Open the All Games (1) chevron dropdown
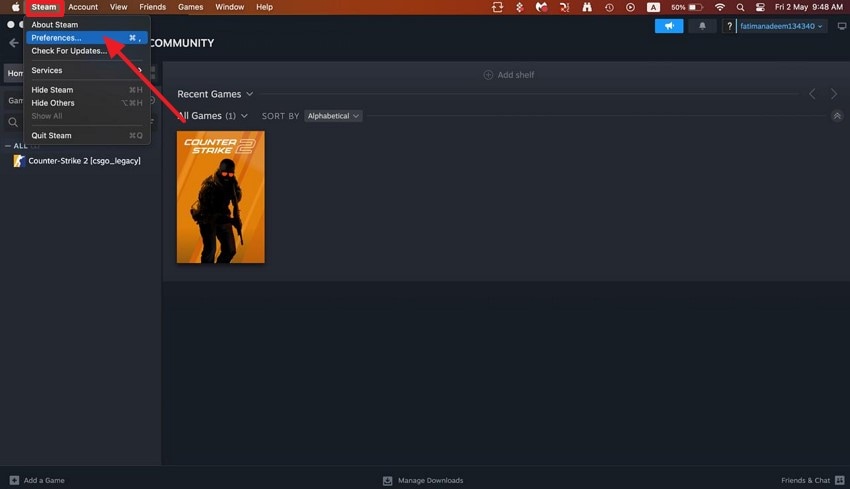The image size is (850, 489). tap(244, 115)
